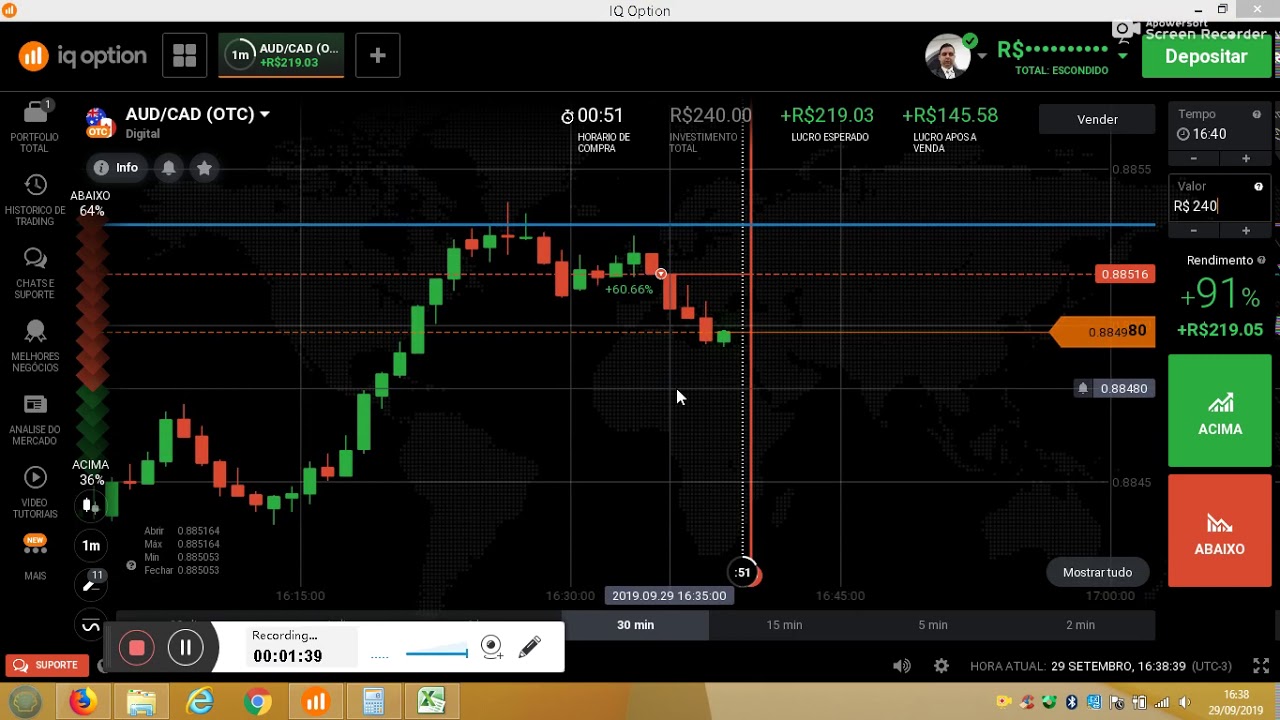
Task: Open the drawing tools pencil icon
Action: (91, 584)
